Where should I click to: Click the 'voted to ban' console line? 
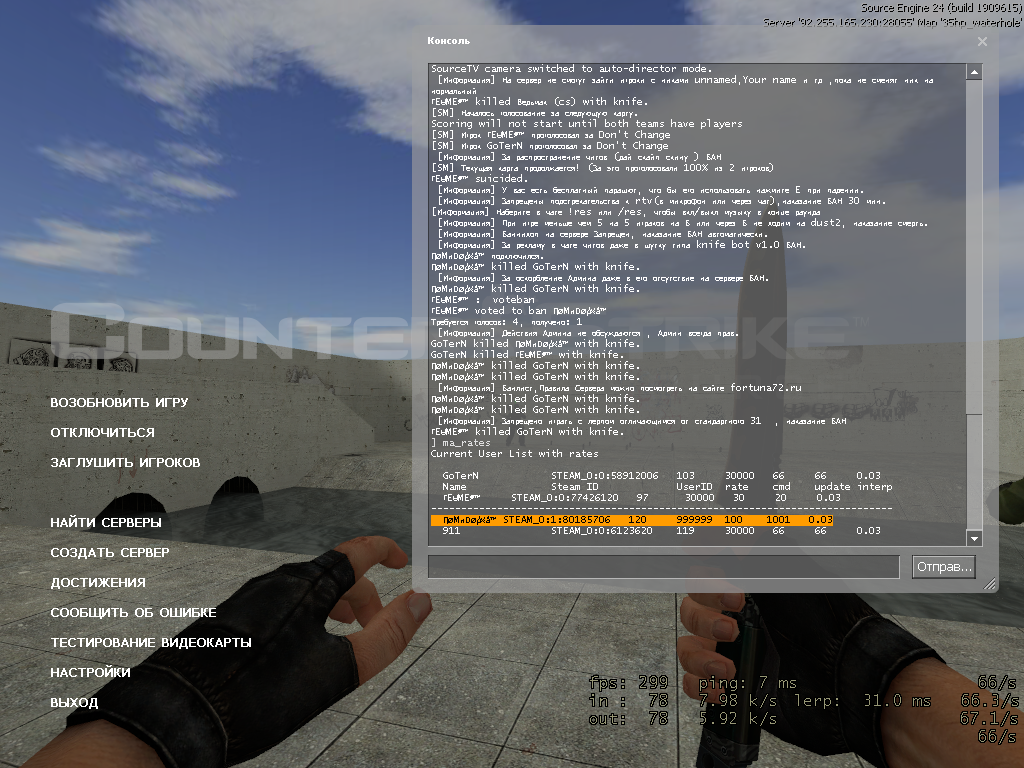point(519,311)
